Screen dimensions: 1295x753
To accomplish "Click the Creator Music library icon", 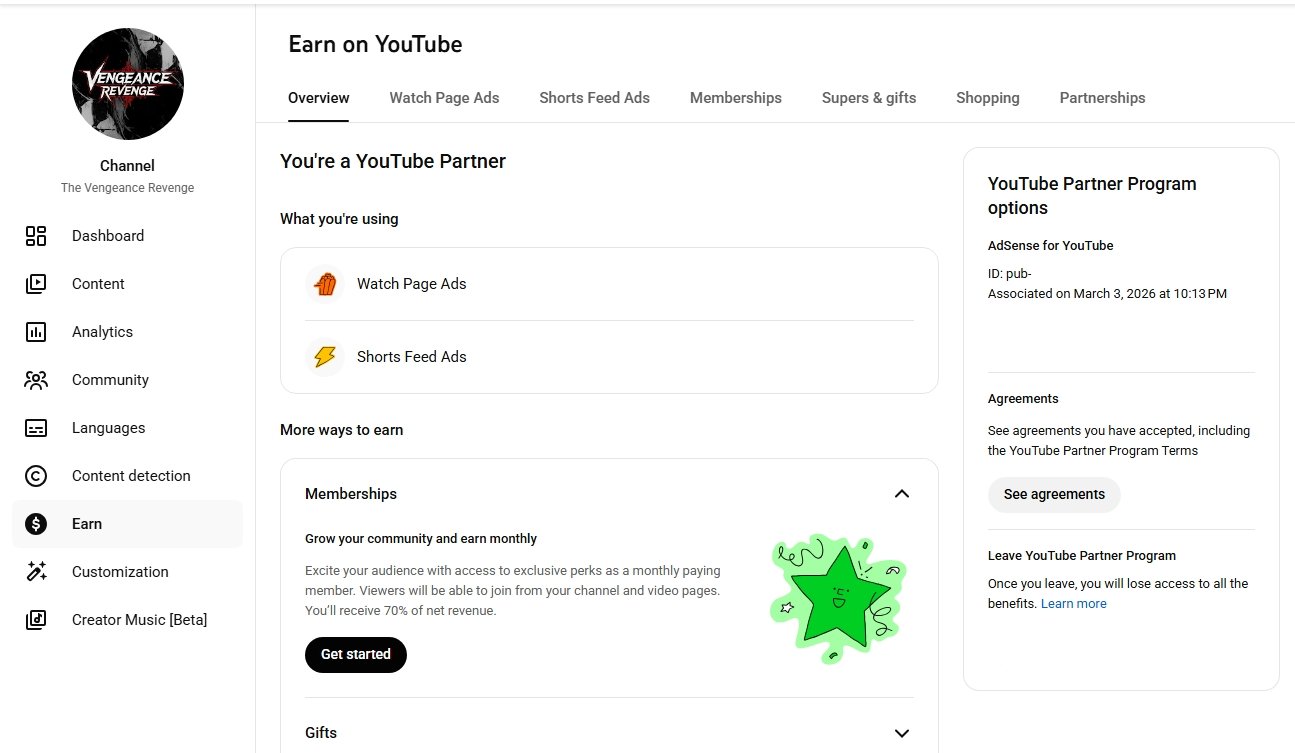I will tap(36, 620).
